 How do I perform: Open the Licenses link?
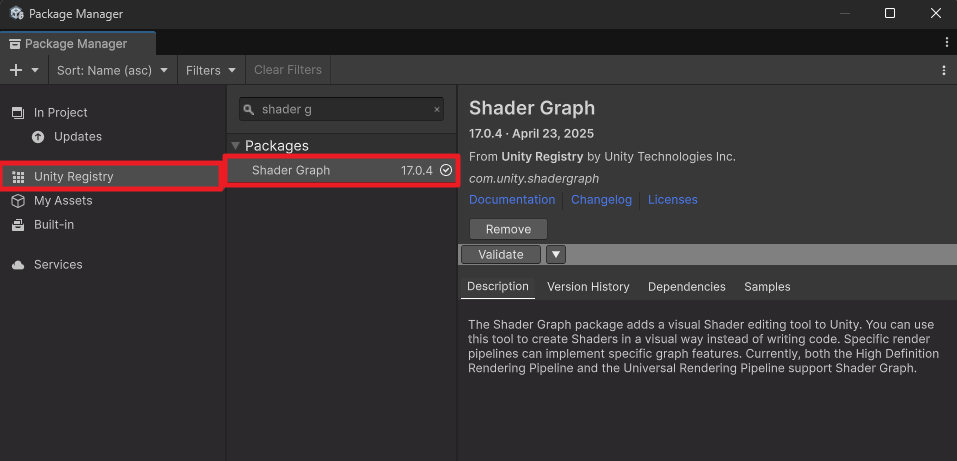click(x=673, y=200)
